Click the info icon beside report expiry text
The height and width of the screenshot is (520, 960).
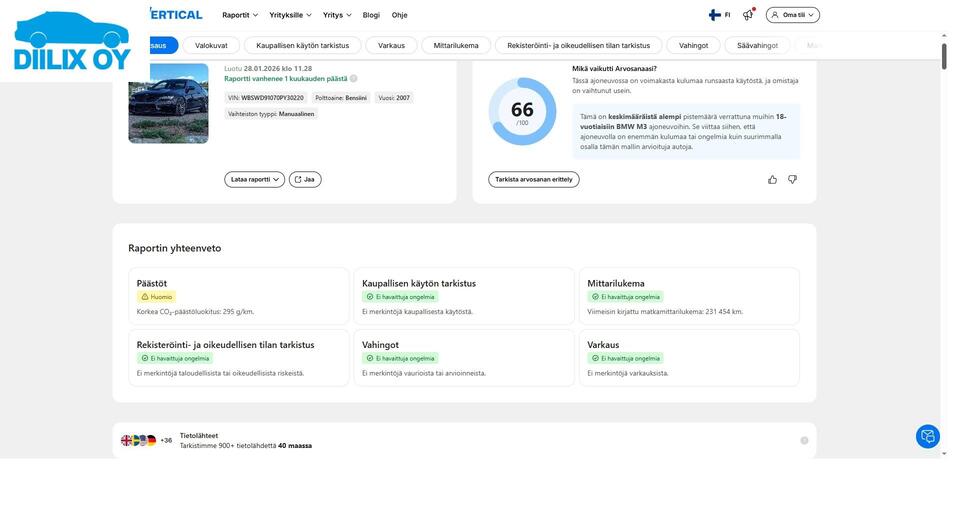point(353,78)
